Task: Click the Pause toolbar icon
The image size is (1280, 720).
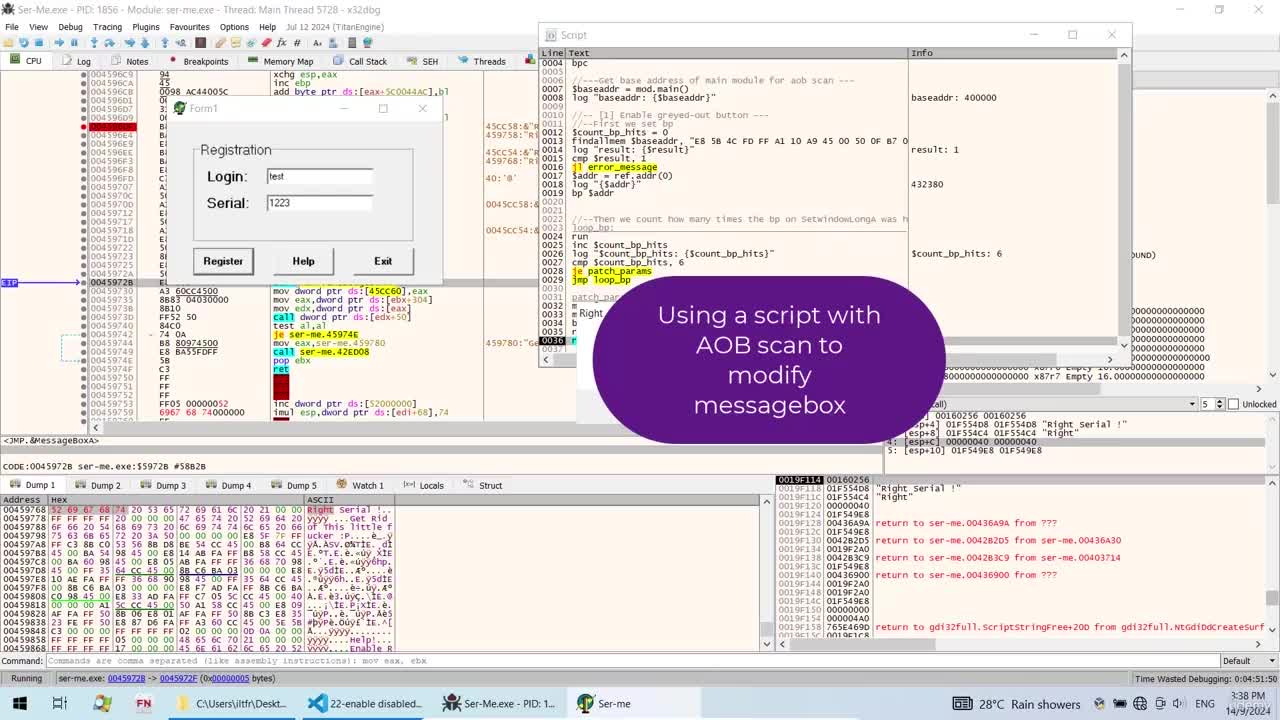Action: point(74,43)
